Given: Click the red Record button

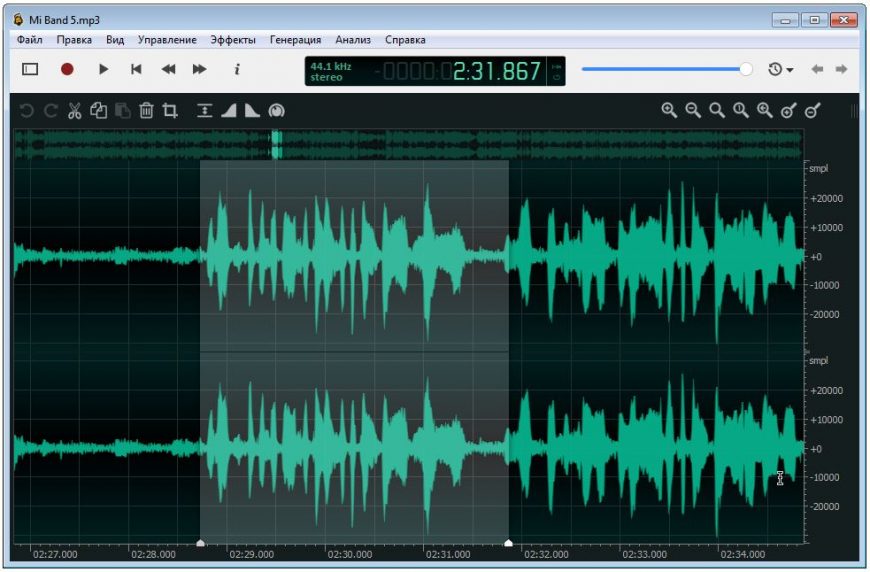Looking at the screenshot, I should [67, 69].
